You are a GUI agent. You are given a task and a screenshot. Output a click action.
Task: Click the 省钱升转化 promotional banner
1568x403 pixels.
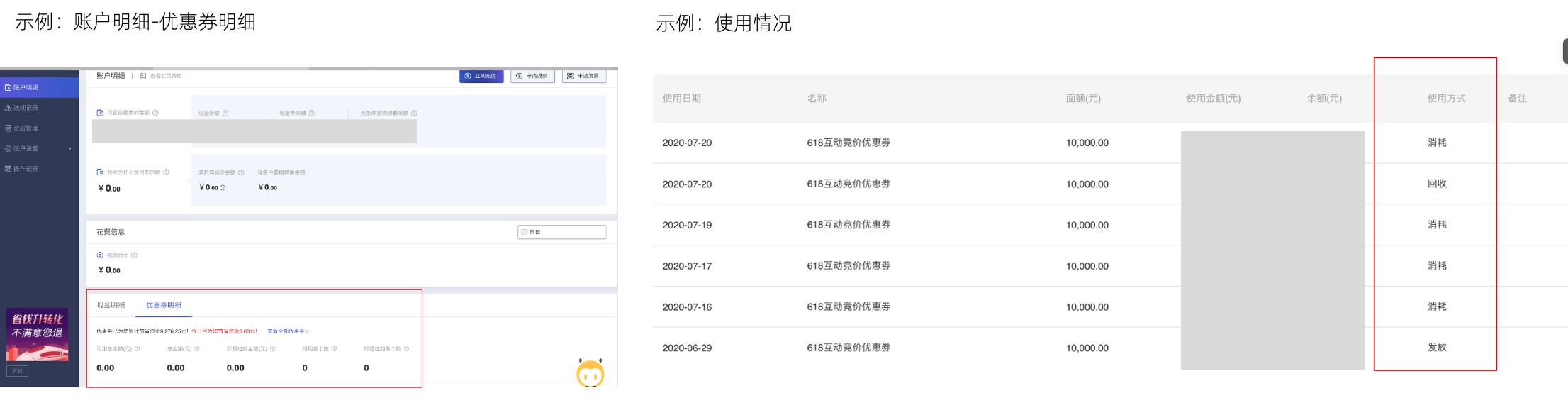tap(38, 335)
